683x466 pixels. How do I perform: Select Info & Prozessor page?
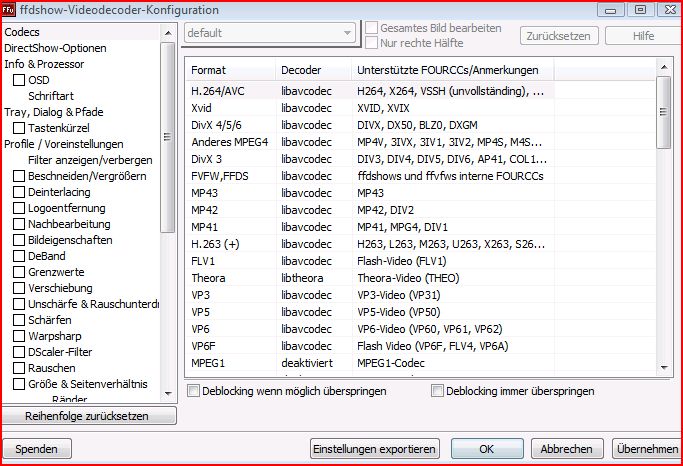click(44, 64)
